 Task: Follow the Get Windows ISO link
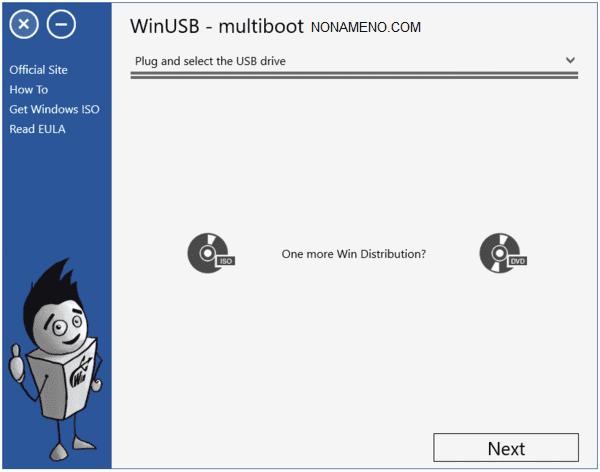[x=54, y=109]
